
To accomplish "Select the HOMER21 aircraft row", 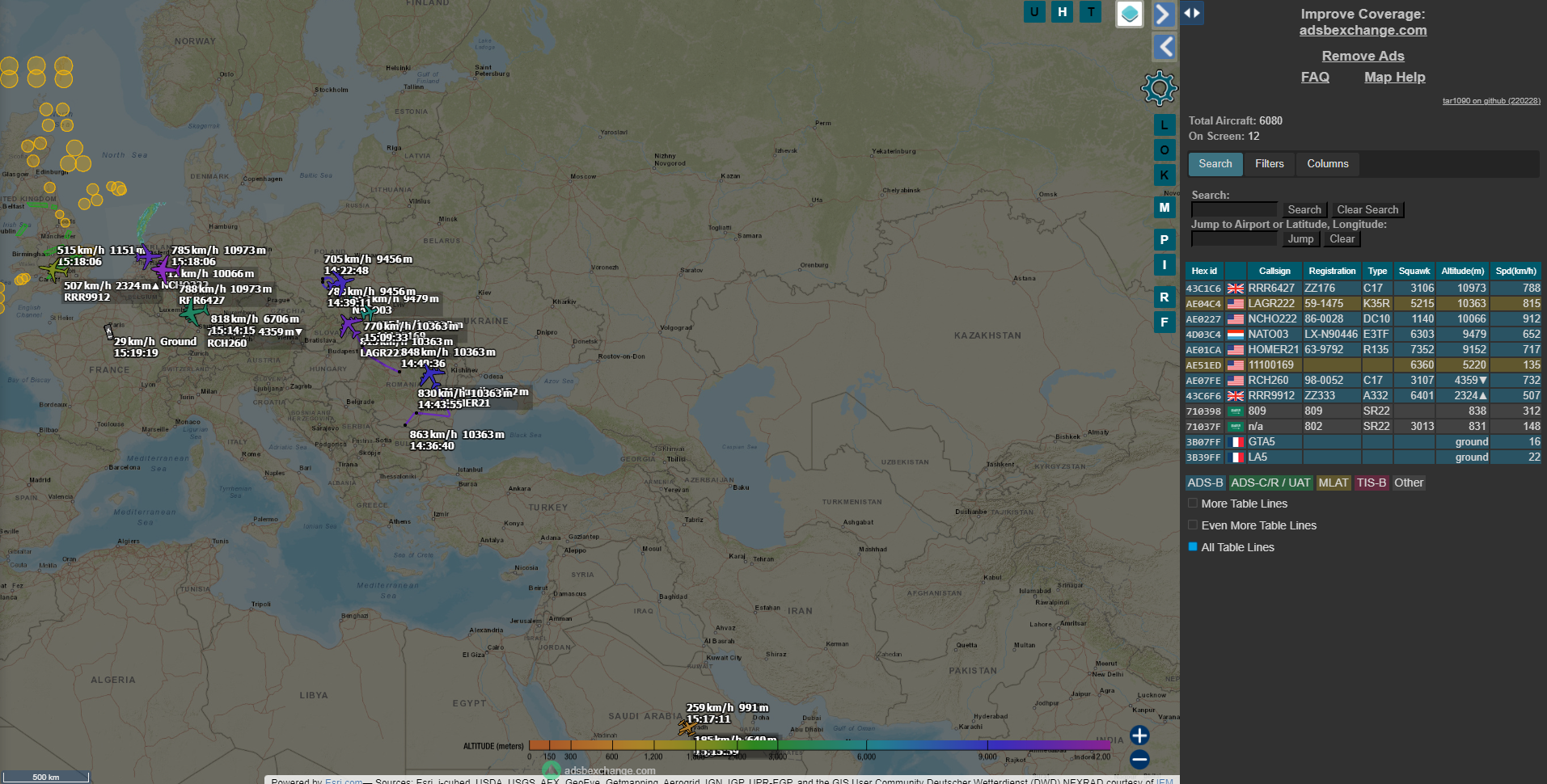I will (x=1363, y=350).
